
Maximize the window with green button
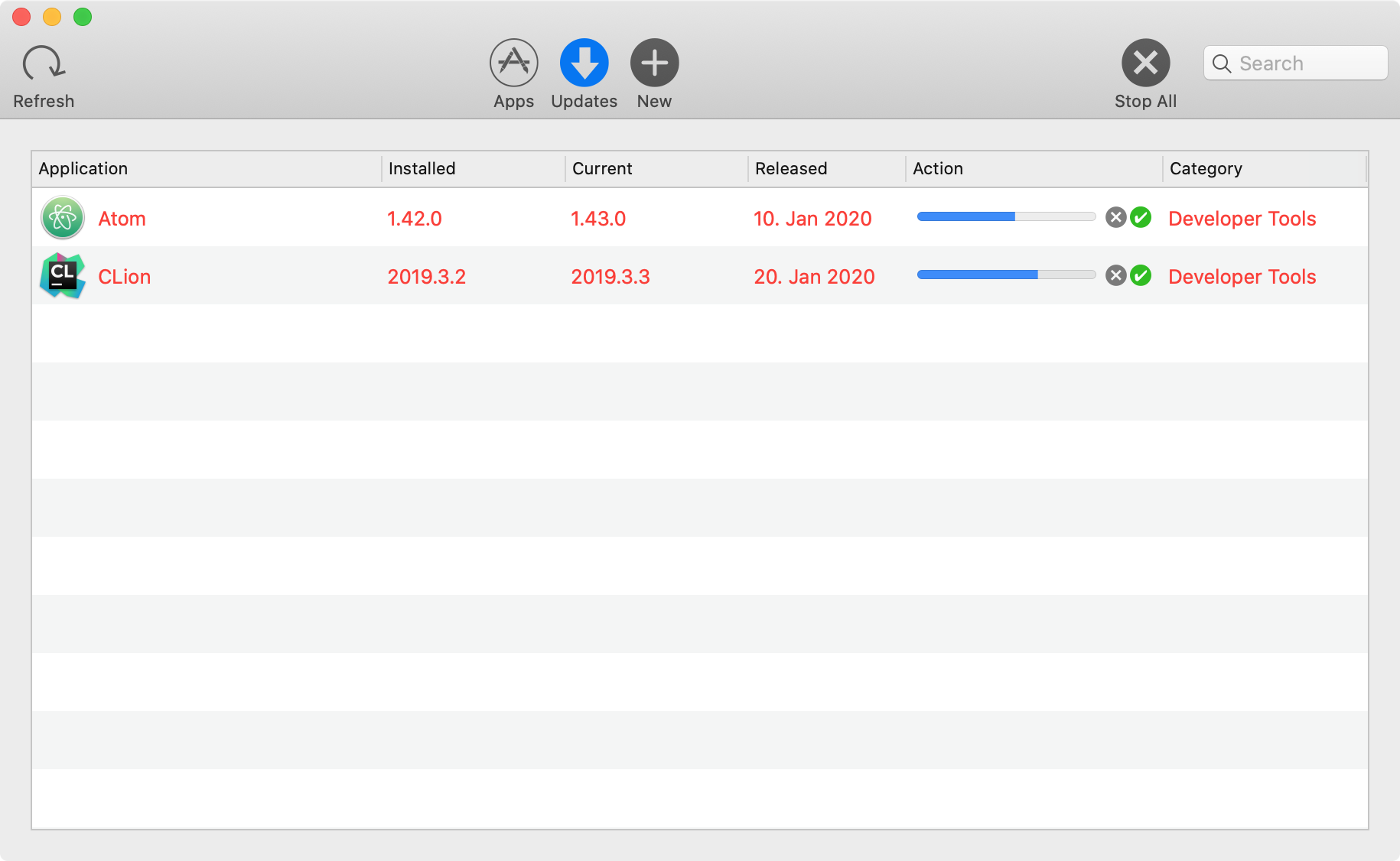coord(83,17)
